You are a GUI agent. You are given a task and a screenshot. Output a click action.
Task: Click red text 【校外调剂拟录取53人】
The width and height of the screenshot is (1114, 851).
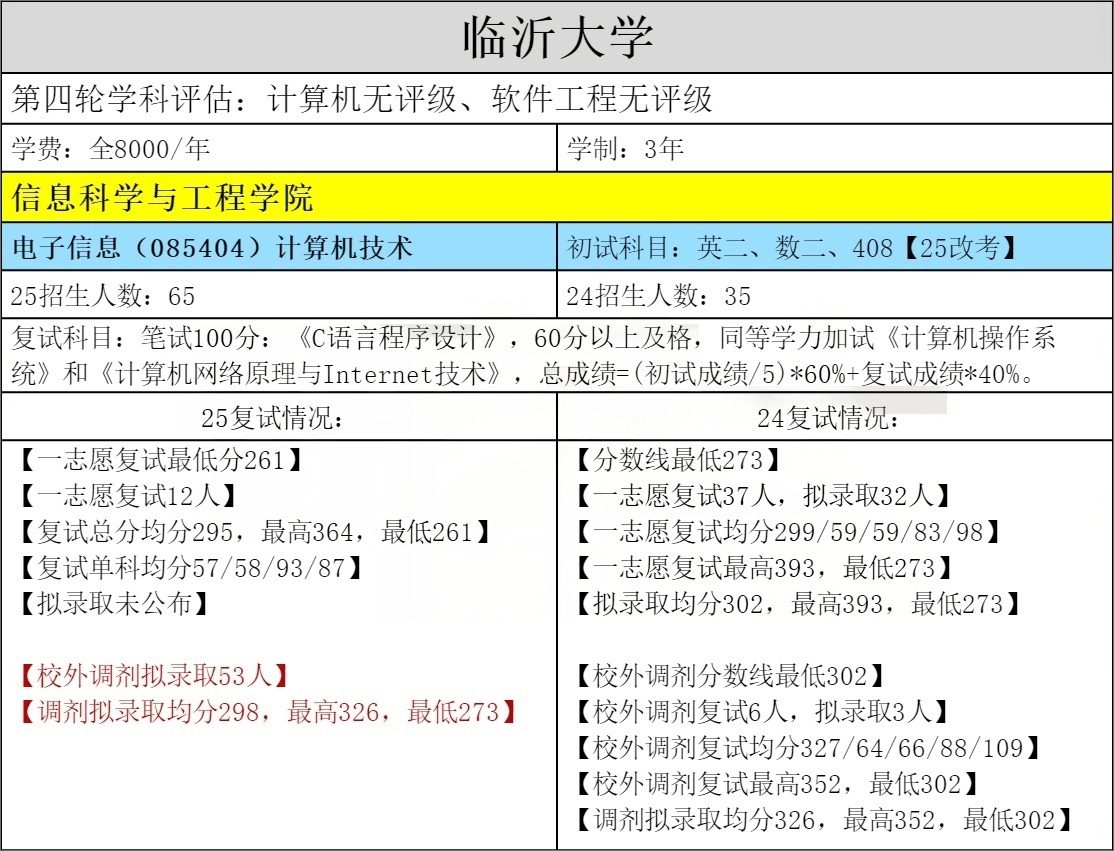153,676
